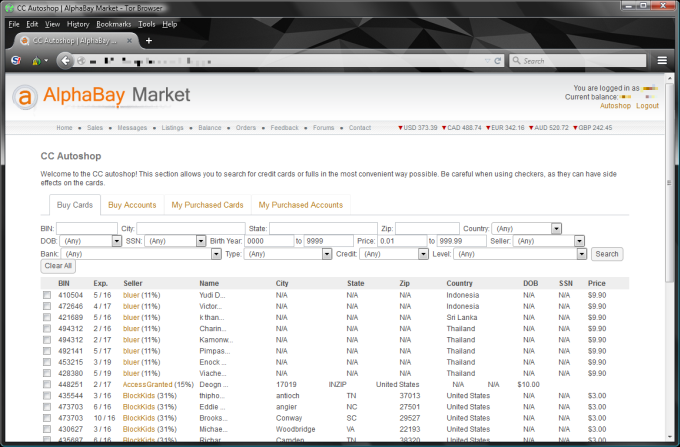Click the browser Search field
Screen dimensions: 680x447
tap(578, 61)
